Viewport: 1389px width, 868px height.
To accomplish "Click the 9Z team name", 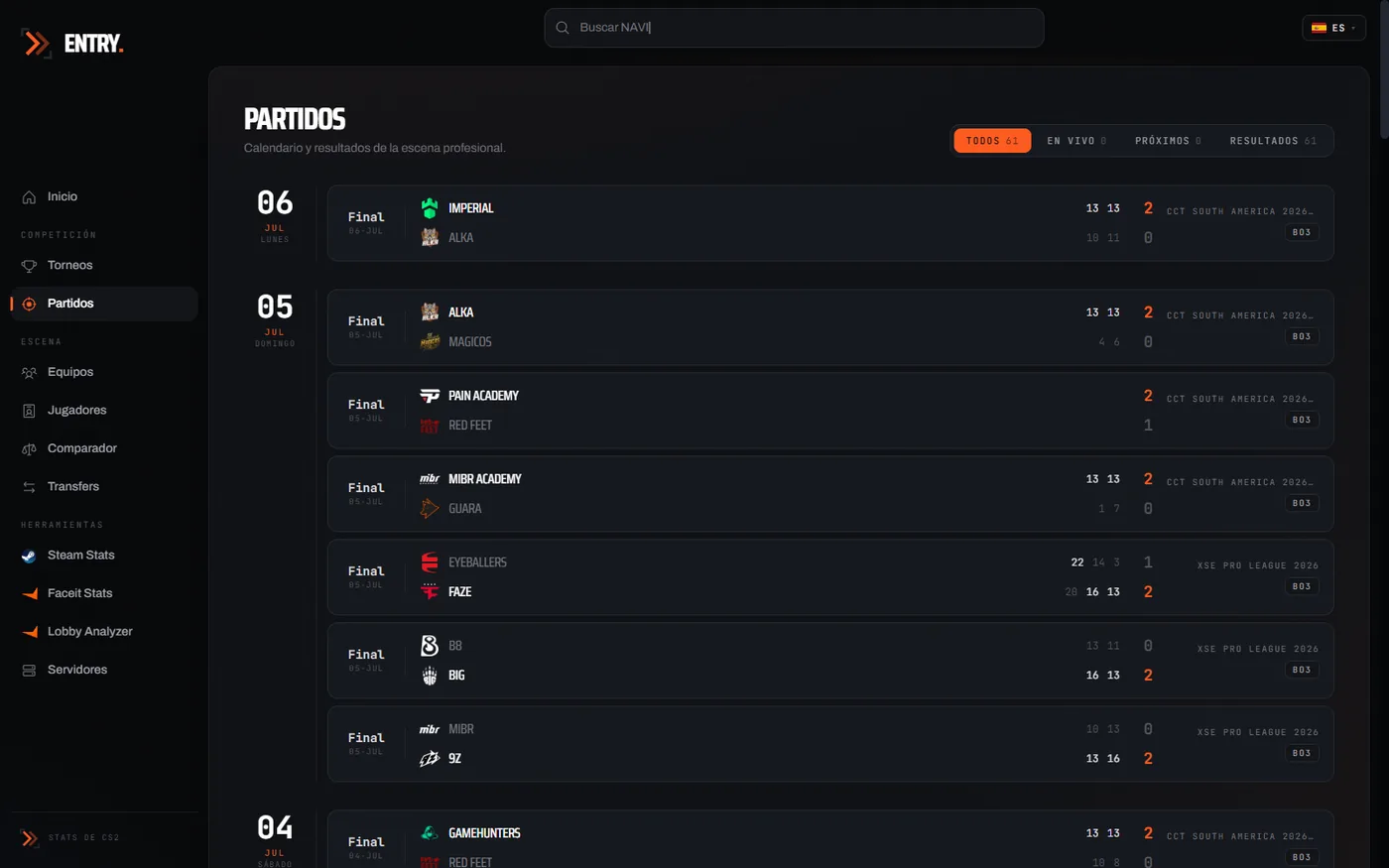I will pos(454,759).
